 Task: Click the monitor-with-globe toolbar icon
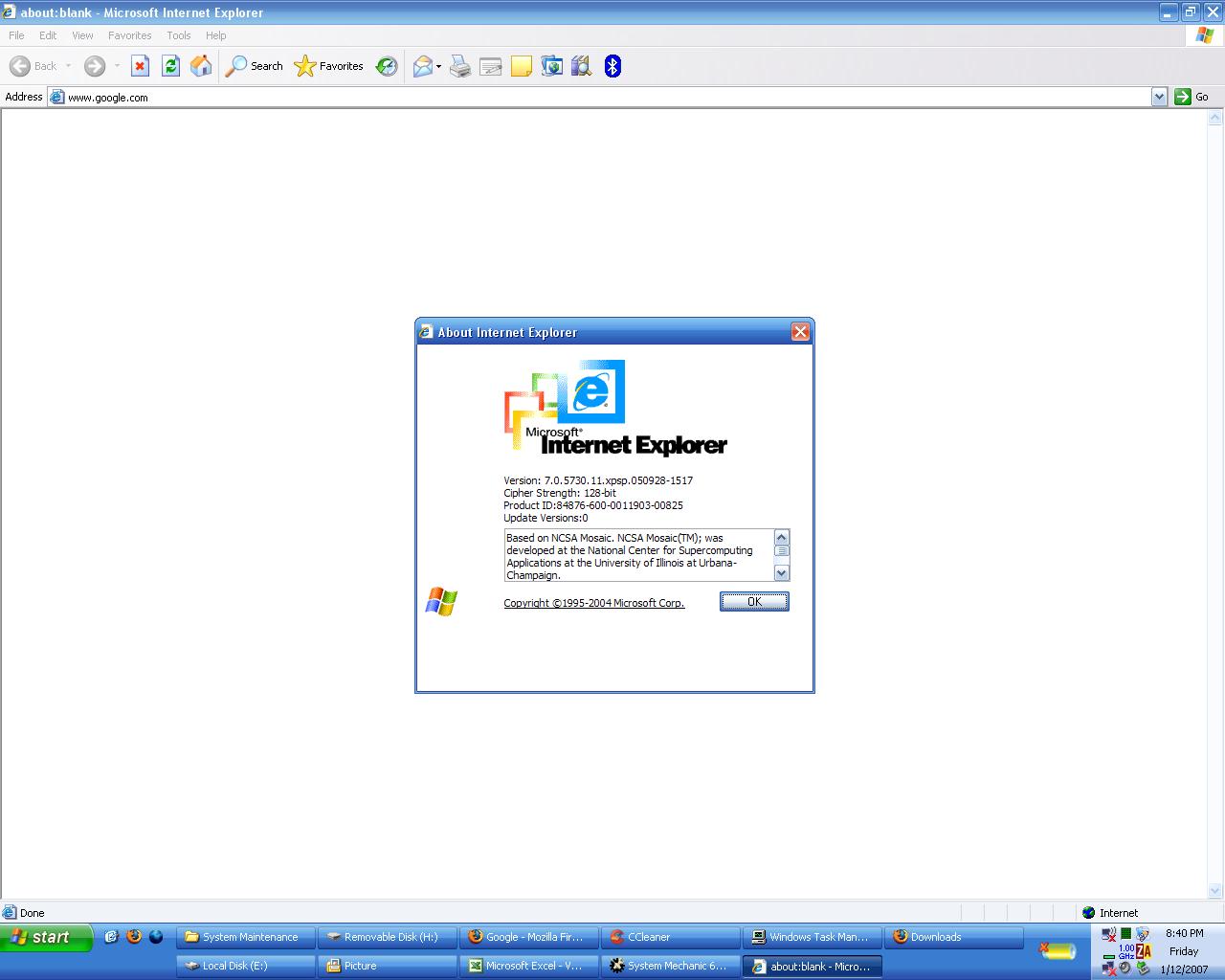coord(552,66)
